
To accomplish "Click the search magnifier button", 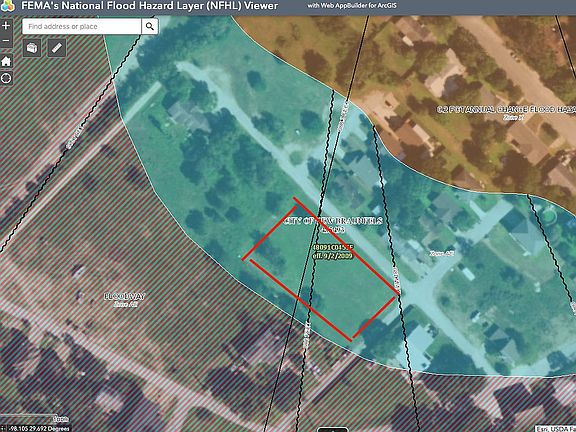I will point(150,26).
